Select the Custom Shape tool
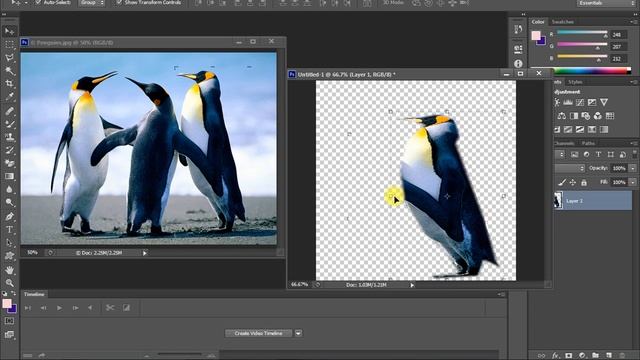The image size is (640, 360). pyautogui.click(x=9, y=256)
